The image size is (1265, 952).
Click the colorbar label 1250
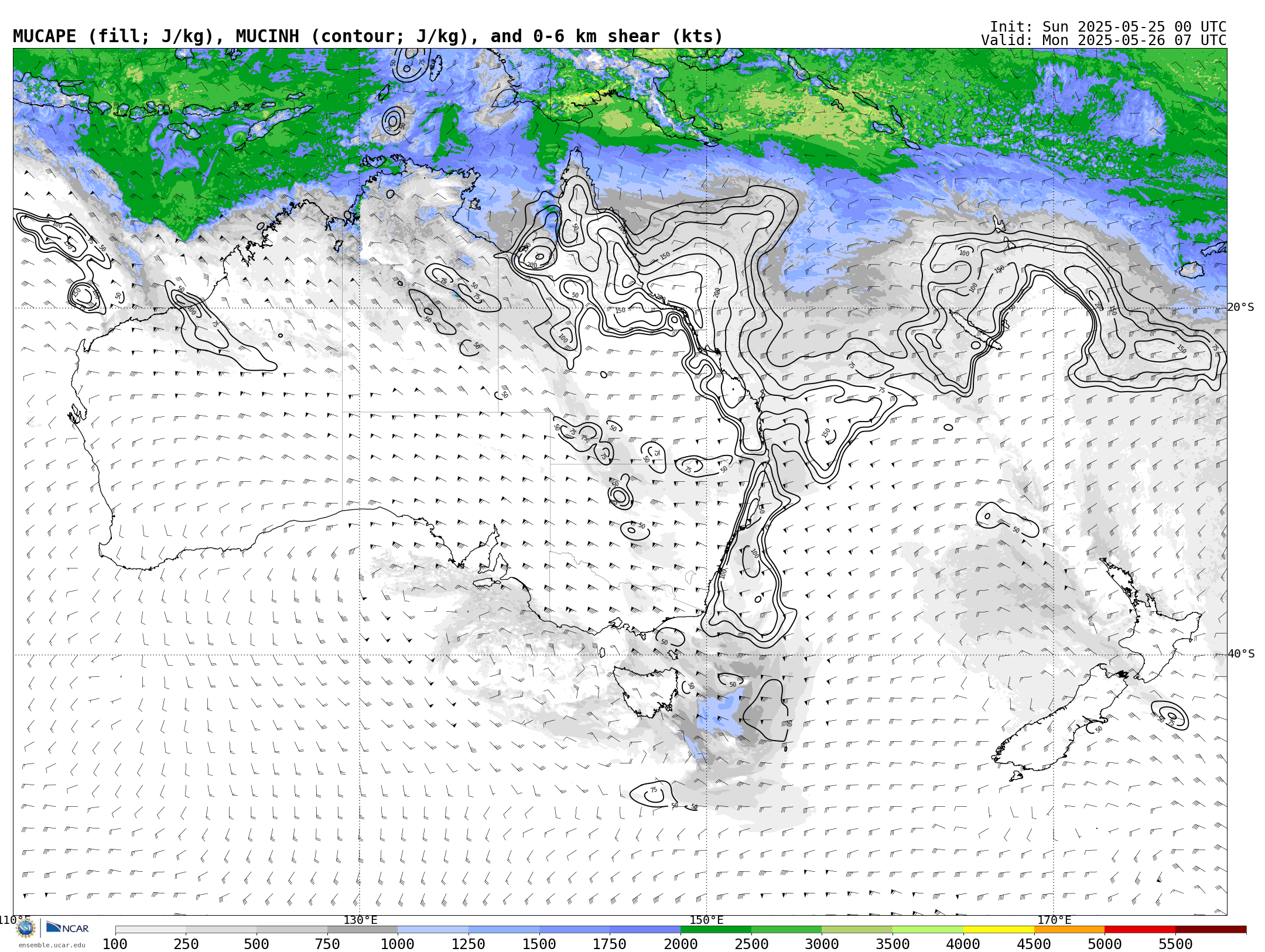tap(469, 944)
